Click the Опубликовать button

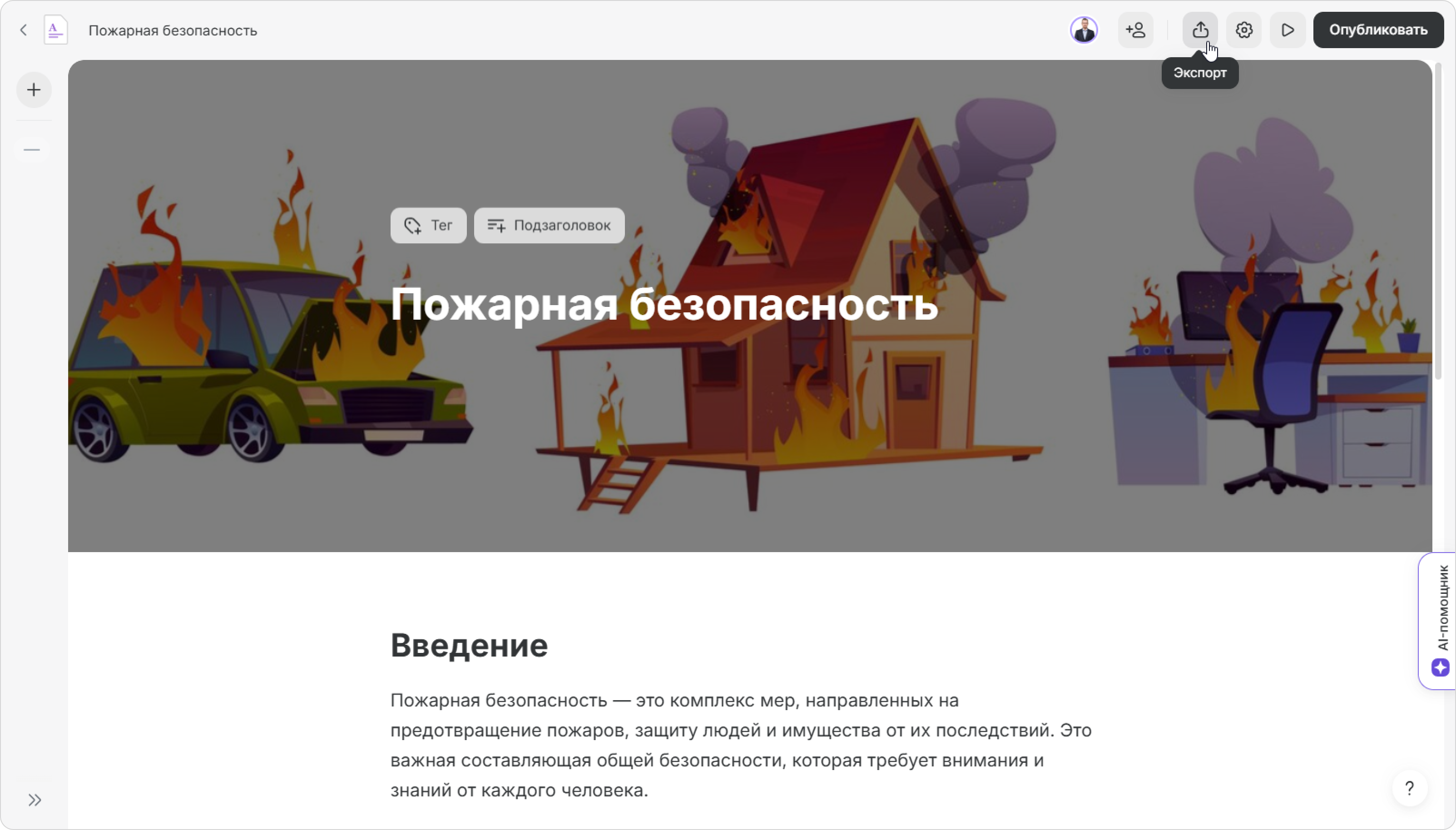coord(1378,30)
